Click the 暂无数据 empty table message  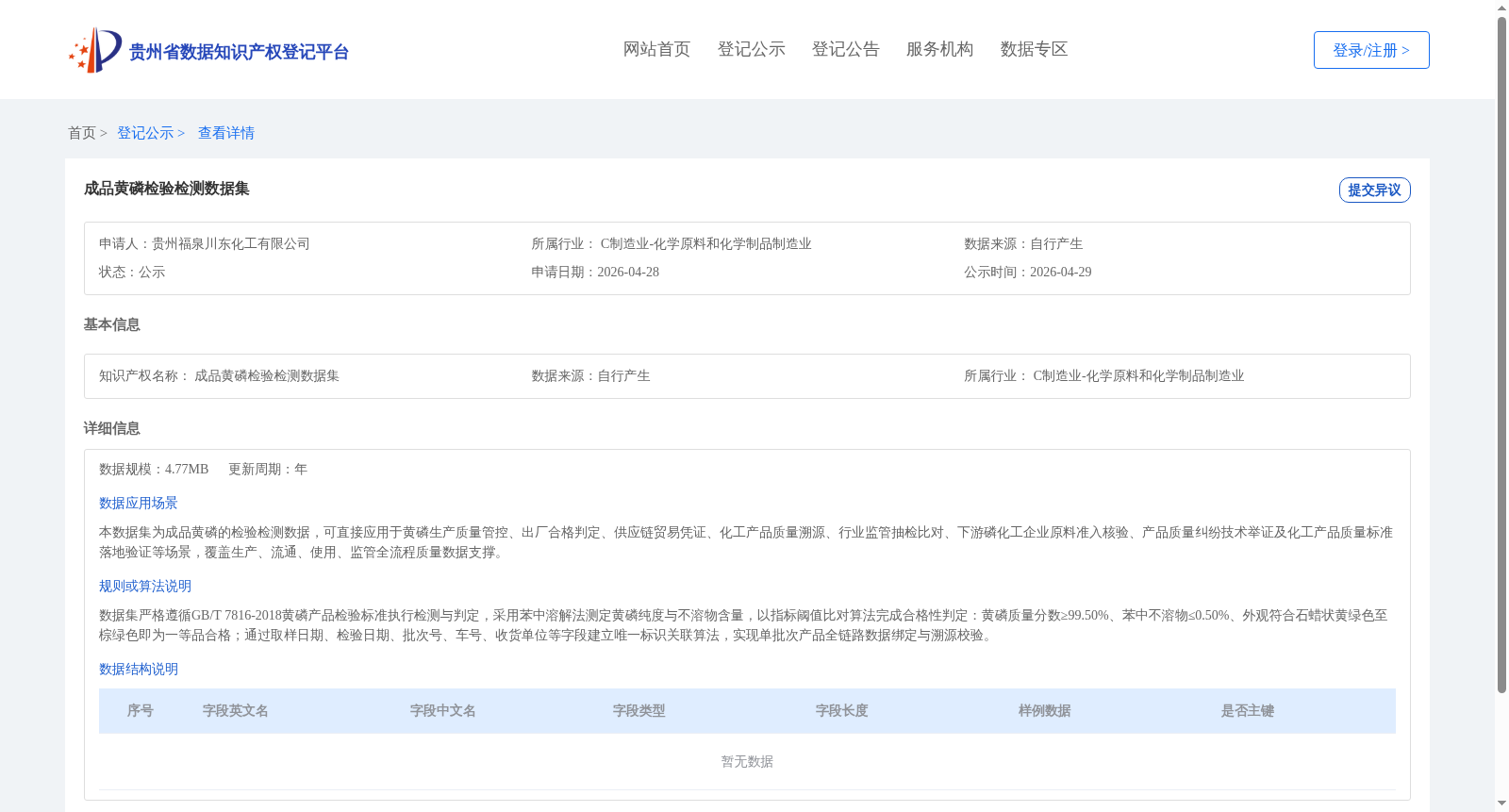pyautogui.click(x=747, y=761)
